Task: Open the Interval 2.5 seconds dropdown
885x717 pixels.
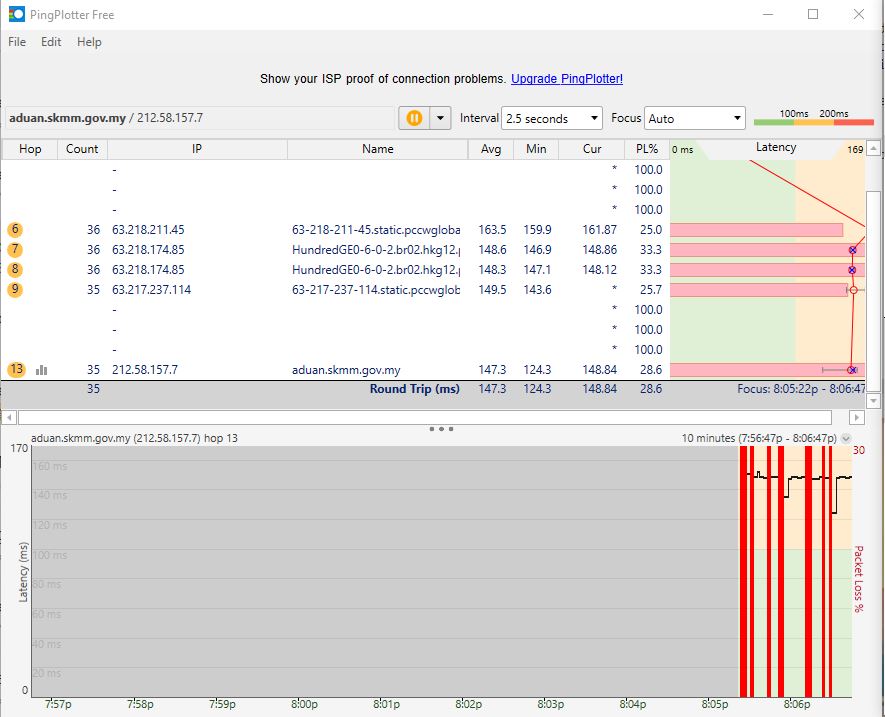Action: 551,118
